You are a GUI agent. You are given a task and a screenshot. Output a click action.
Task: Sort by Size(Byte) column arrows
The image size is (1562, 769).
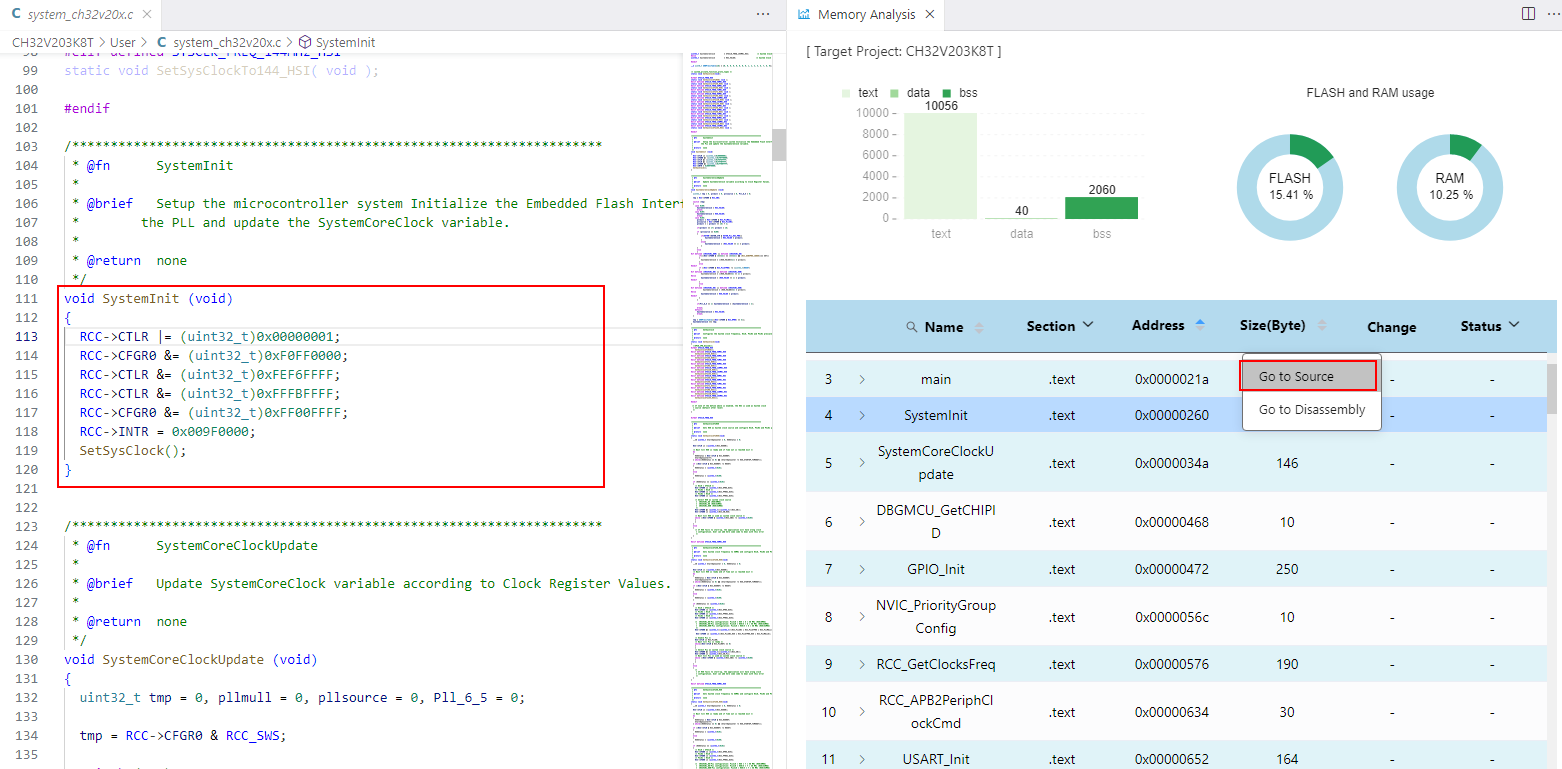1322,325
